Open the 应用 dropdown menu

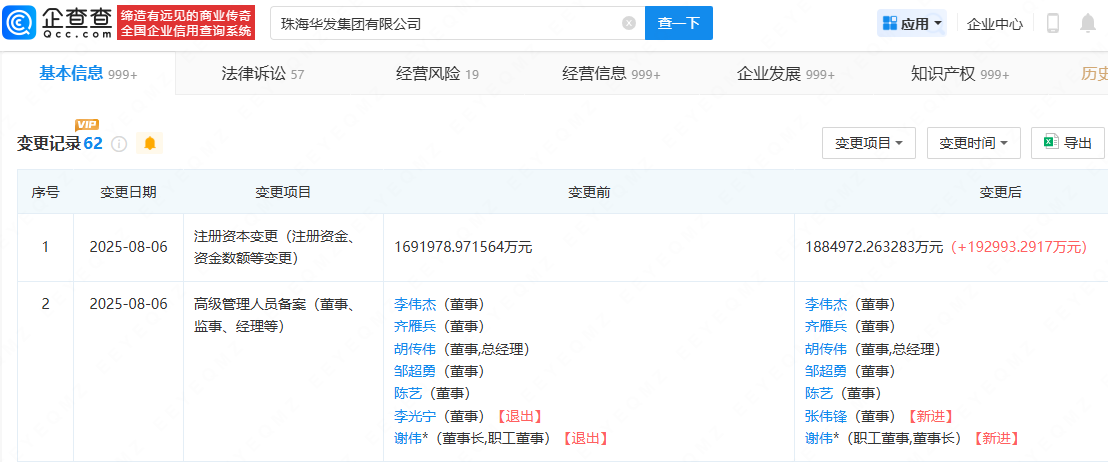912,23
